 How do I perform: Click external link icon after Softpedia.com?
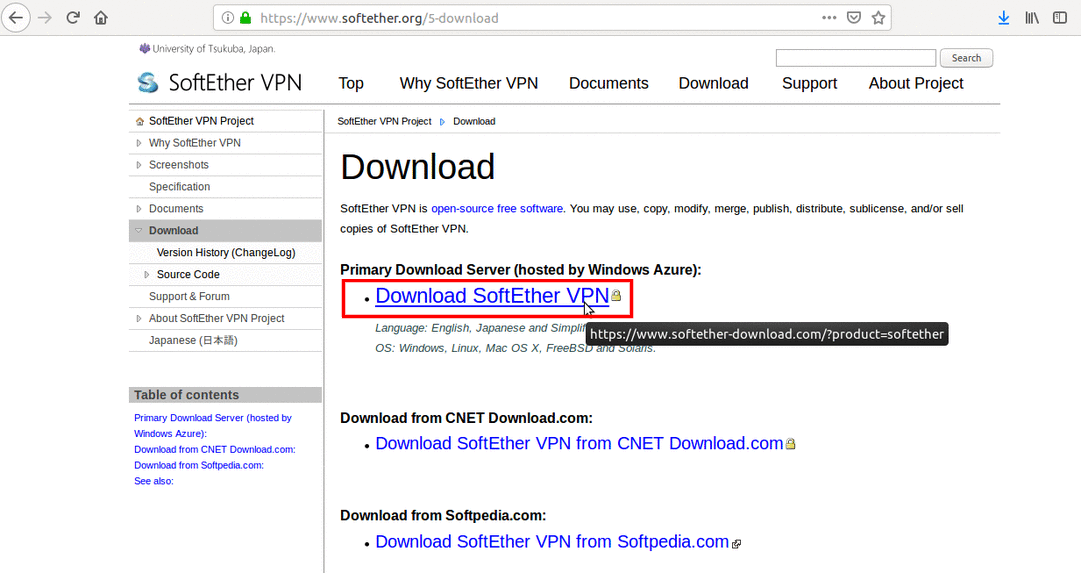click(x=736, y=544)
